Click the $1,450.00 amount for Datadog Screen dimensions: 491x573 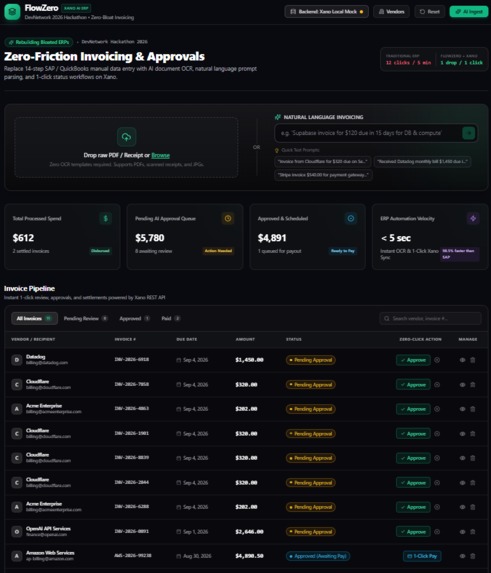(x=249, y=360)
